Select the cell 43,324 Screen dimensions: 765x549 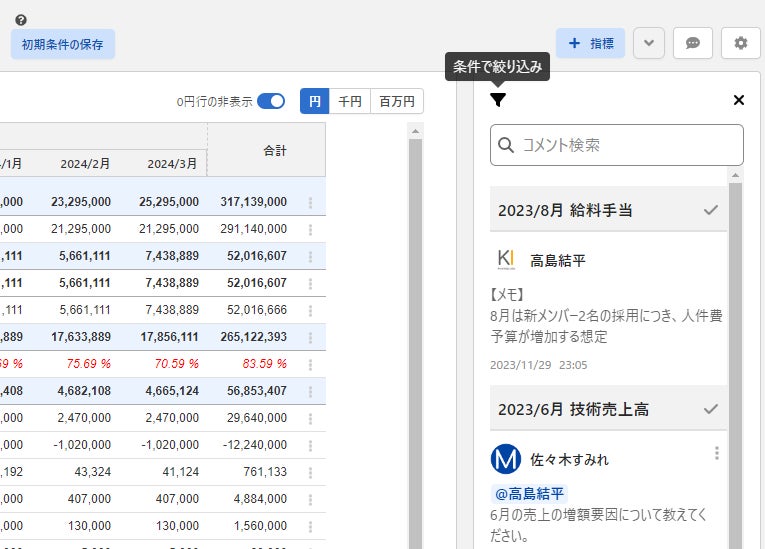click(93, 472)
